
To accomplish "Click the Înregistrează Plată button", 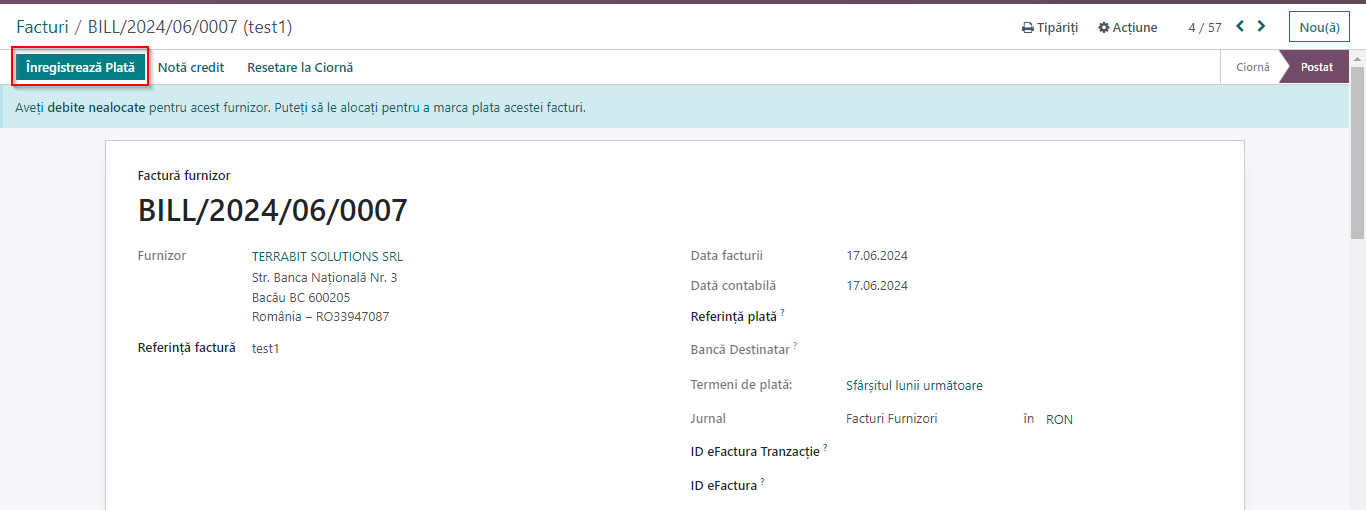I will (80, 67).
